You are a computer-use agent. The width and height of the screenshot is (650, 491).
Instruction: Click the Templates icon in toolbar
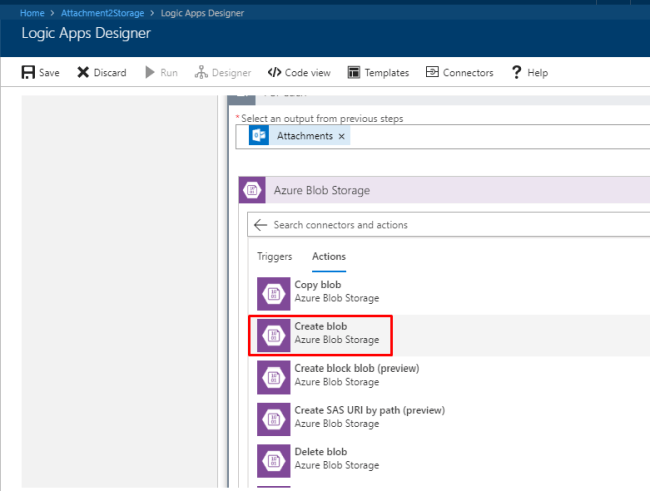[354, 72]
